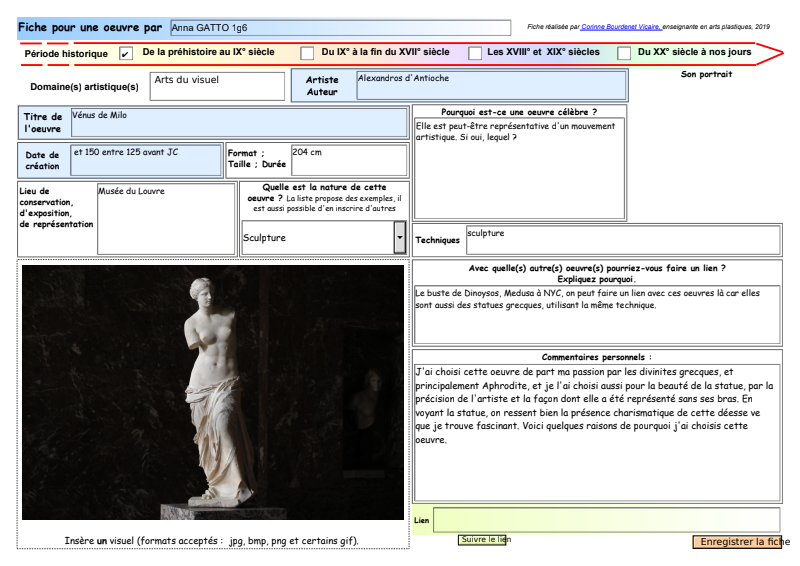Enable the 'Les XVIII° et XIX° siècles' checkbox
The height and width of the screenshot is (566, 800).
point(476,53)
